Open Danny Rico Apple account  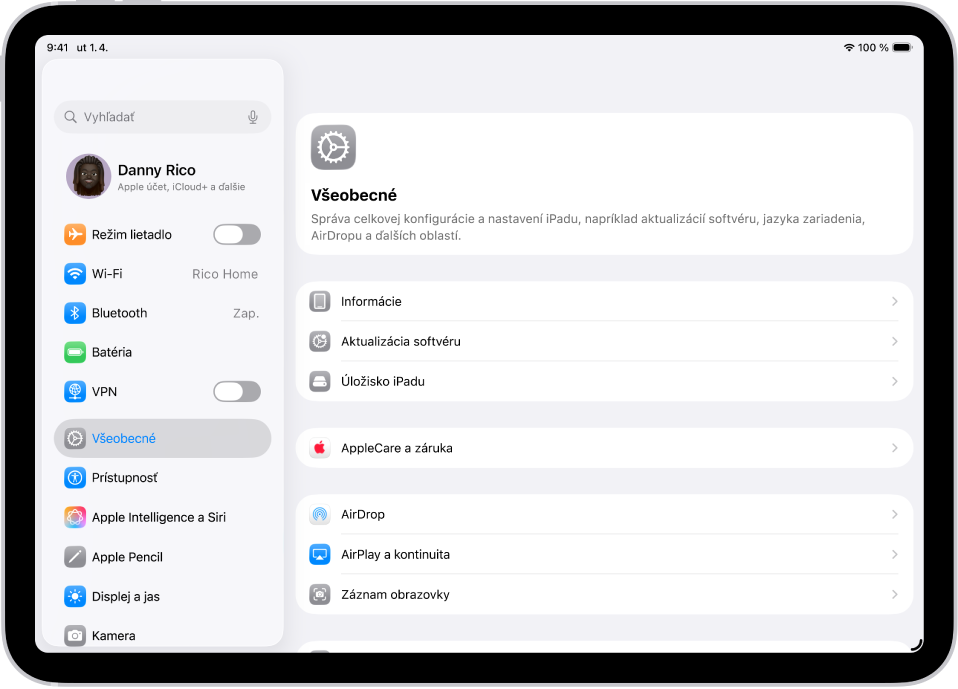click(x=163, y=177)
